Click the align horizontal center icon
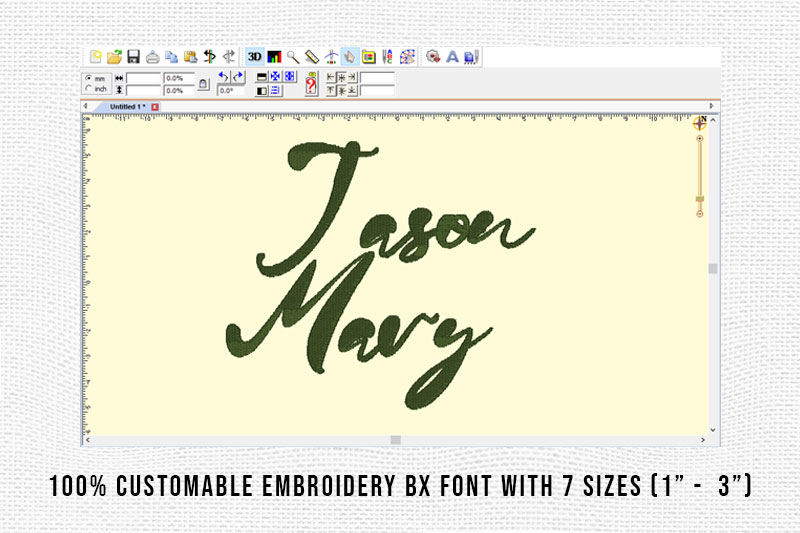The height and width of the screenshot is (533, 800). (341, 78)
